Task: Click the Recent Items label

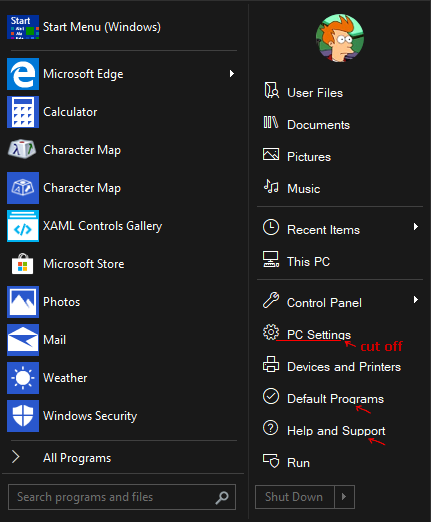Action: point(324,230)
